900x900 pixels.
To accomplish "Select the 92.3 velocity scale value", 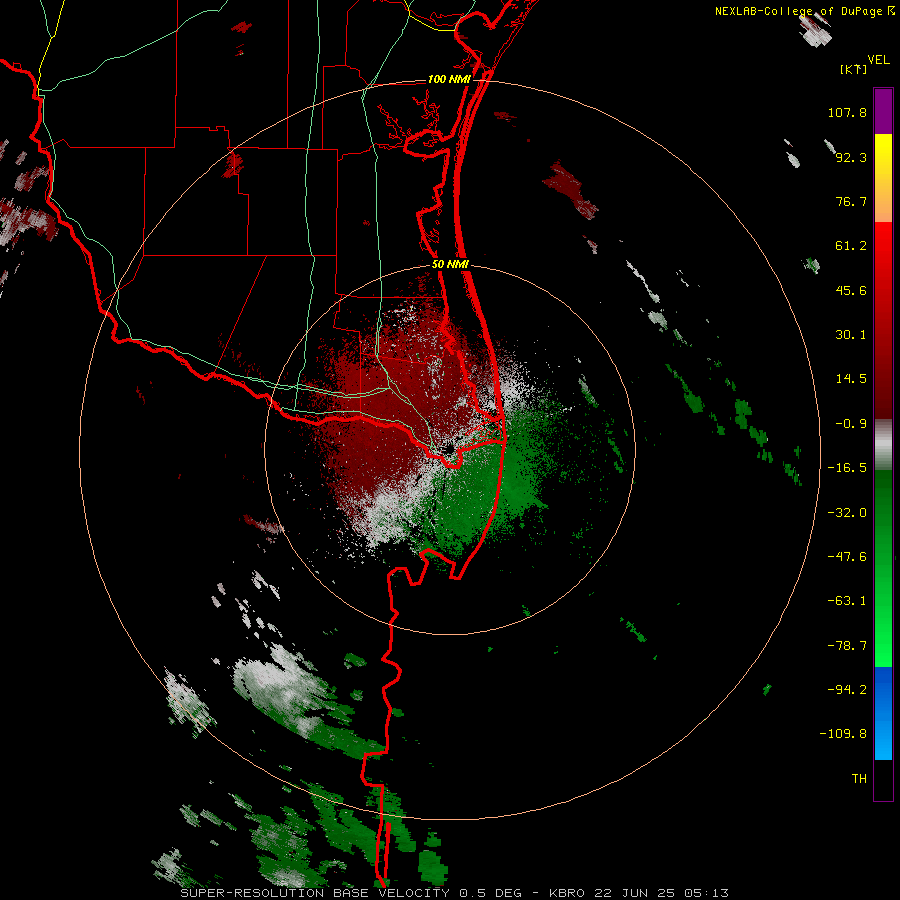I will [x=851, y=157].
